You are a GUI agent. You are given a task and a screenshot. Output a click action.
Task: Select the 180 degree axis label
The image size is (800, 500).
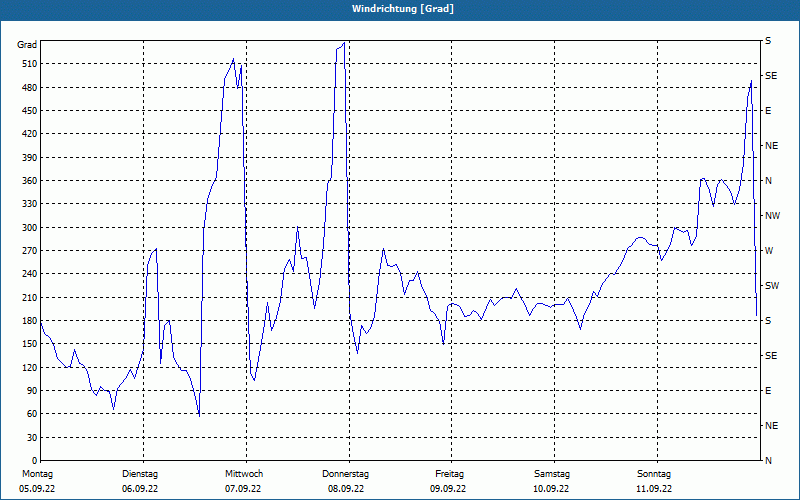[x=31, y=320]
